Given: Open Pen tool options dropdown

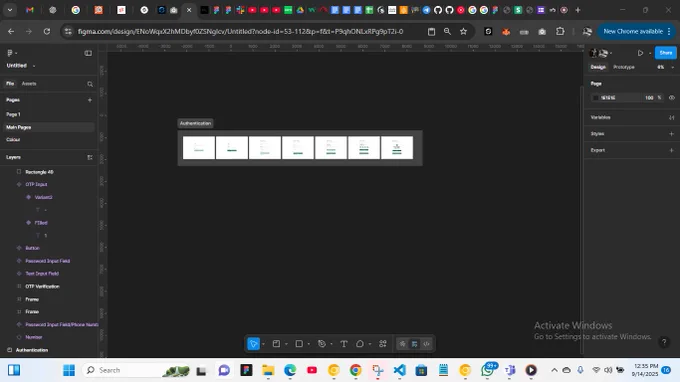Looking at the screenshot, I should 331,344.
